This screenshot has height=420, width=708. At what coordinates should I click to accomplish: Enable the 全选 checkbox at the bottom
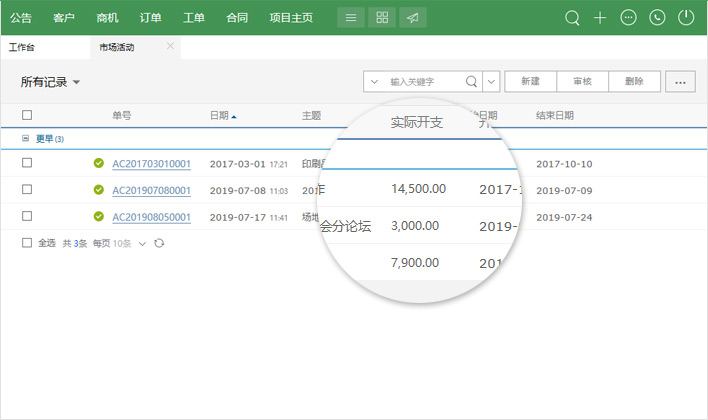point(27,243)
